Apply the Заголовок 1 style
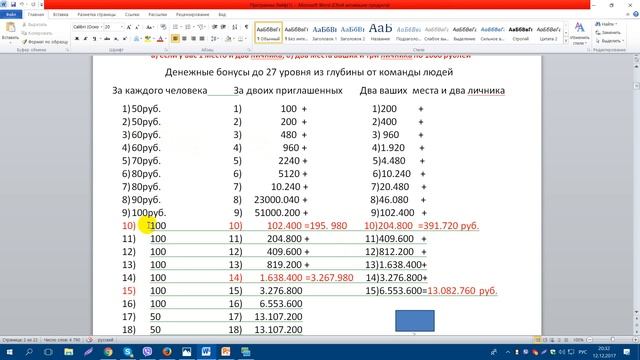Viewport: 640px width, 360px height. point(324,33)
